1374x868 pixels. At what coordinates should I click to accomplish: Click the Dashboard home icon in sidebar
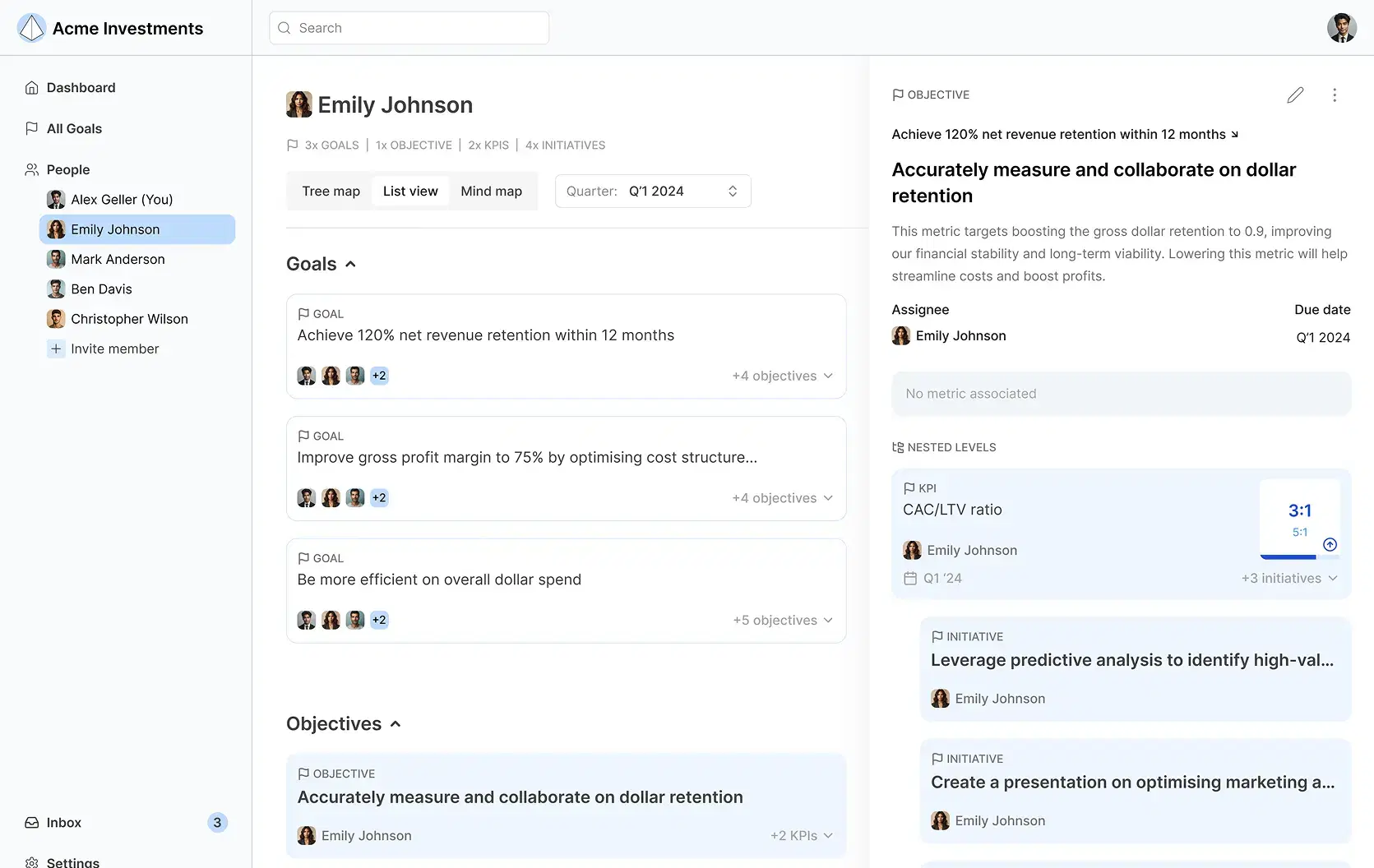(32, 88)
